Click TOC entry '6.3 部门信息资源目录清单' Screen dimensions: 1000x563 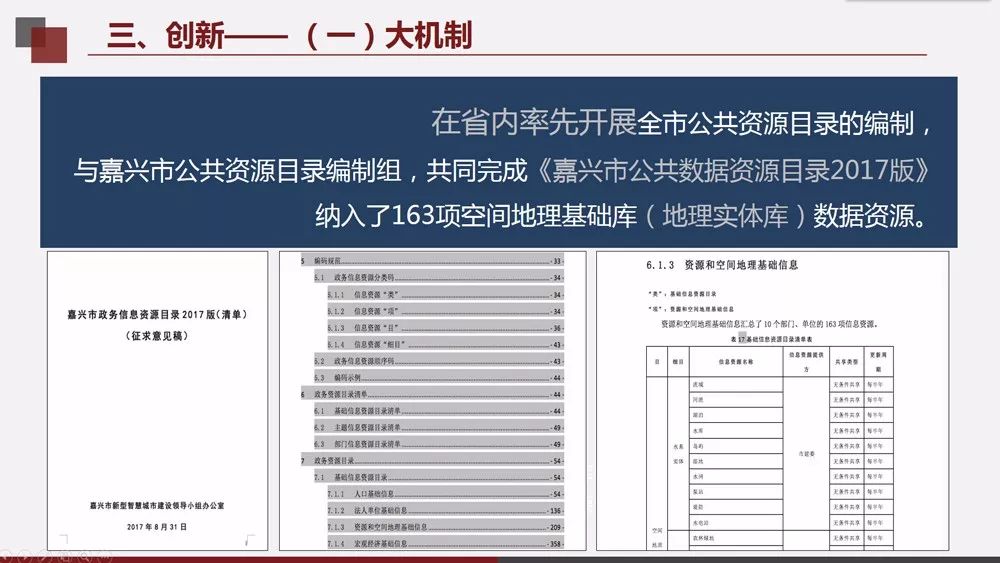point(439,444)
